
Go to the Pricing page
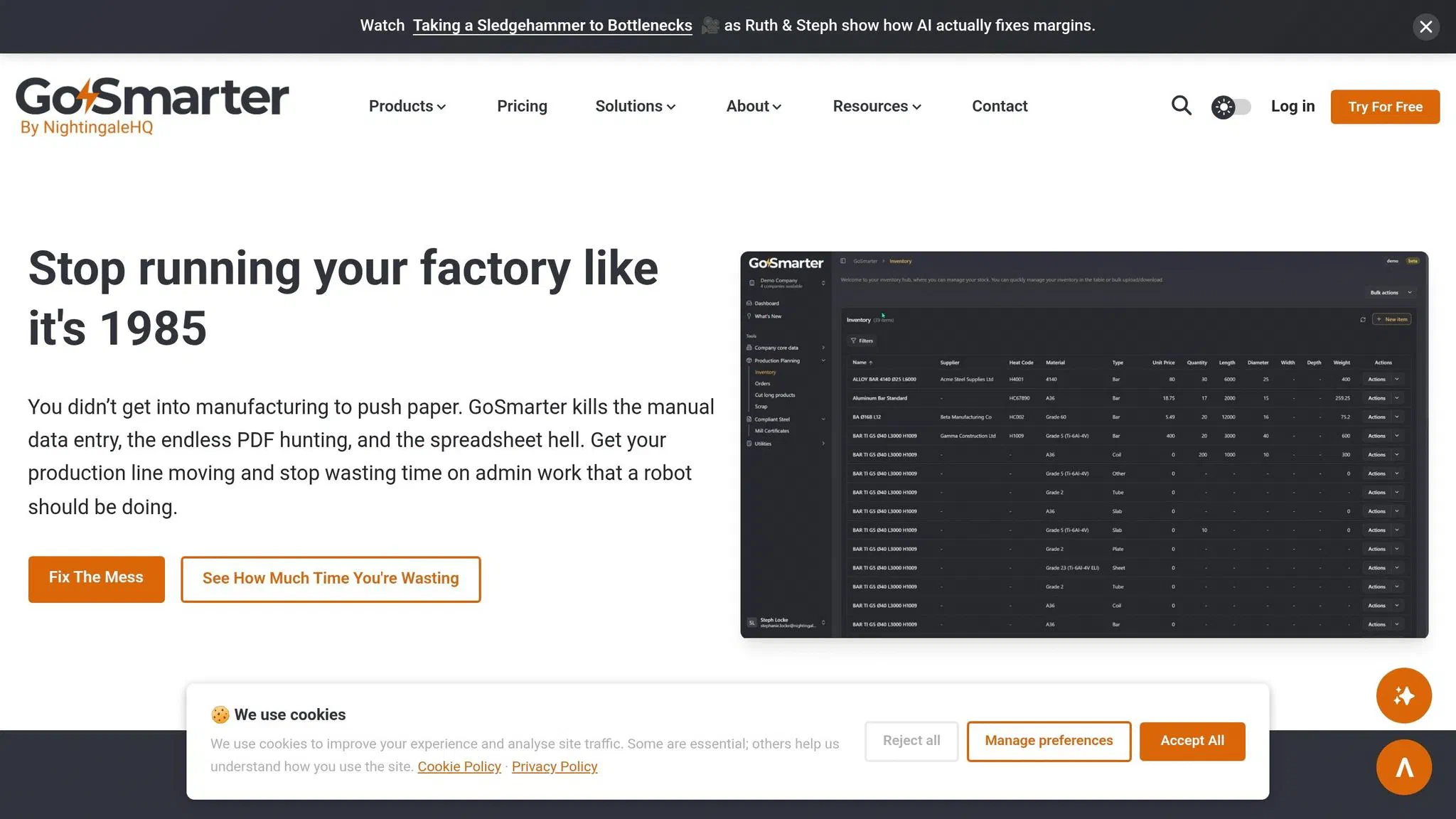click(x=522, y=106)
